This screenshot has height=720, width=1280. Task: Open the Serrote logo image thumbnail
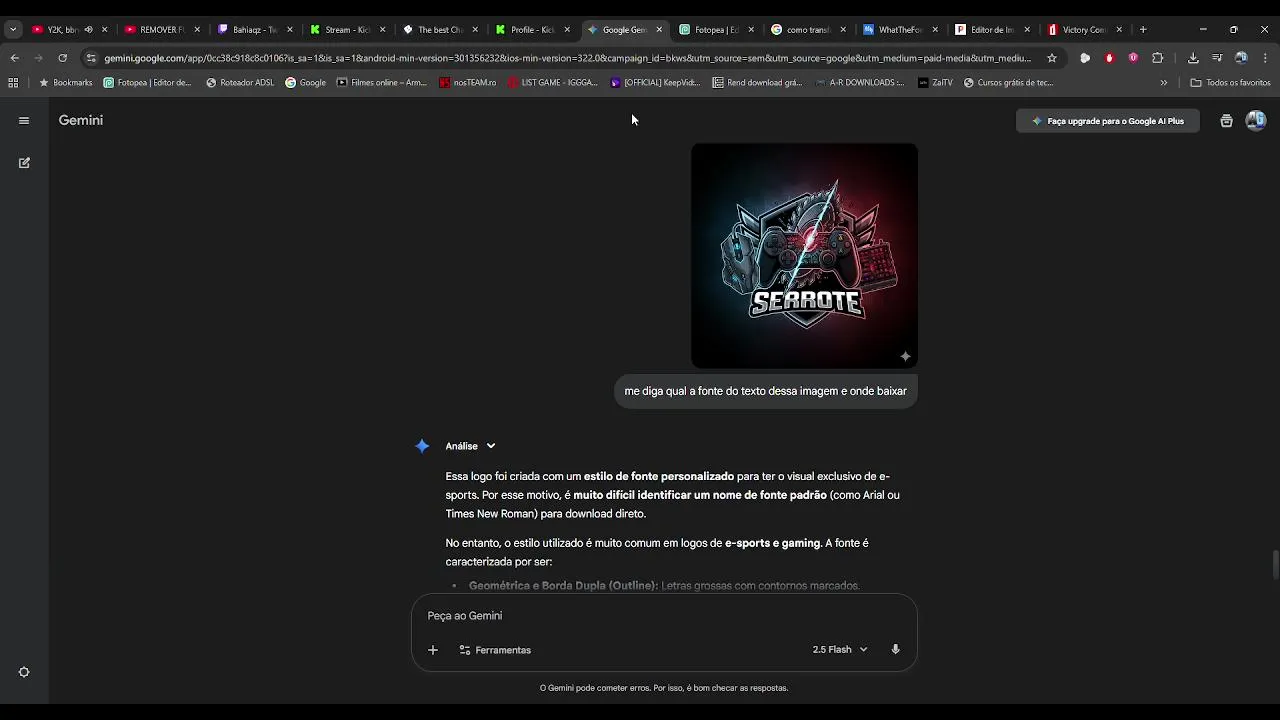click(805, 256)
